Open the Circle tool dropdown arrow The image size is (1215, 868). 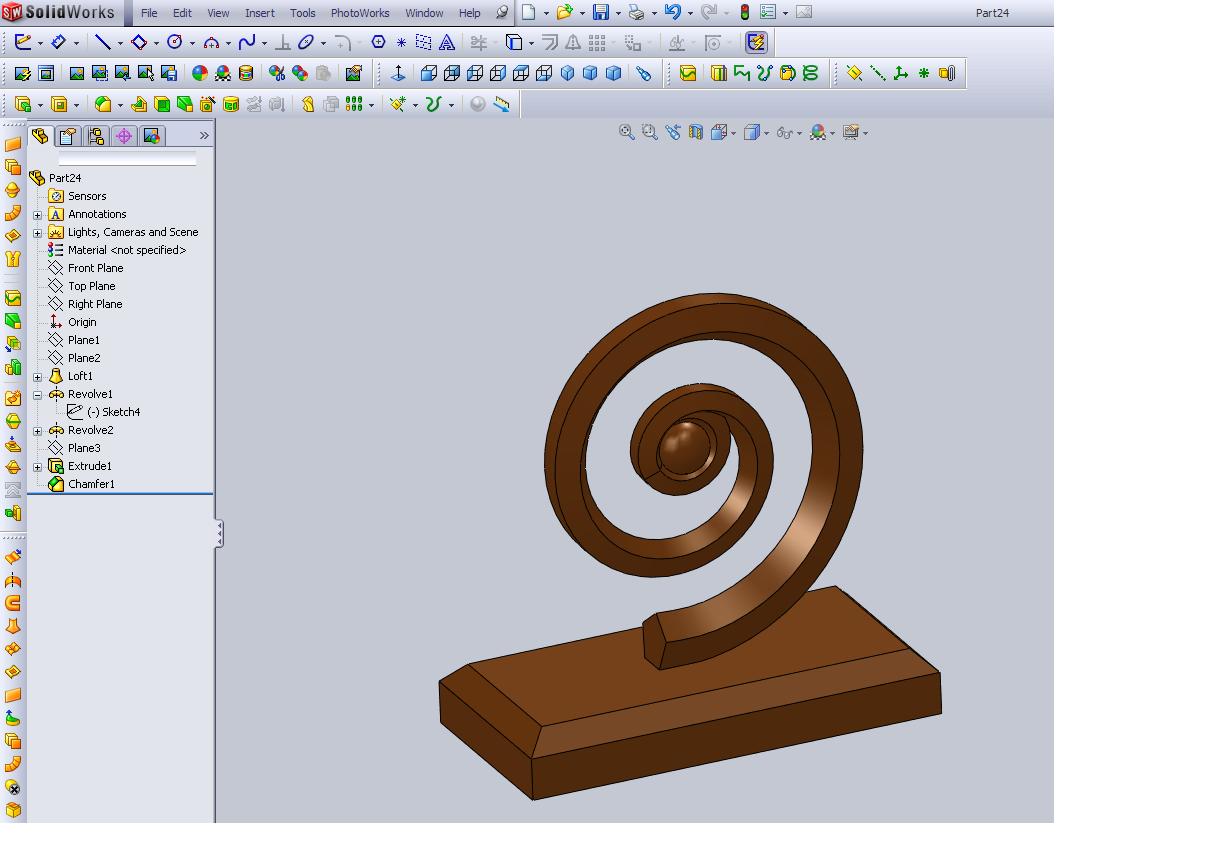192,44
